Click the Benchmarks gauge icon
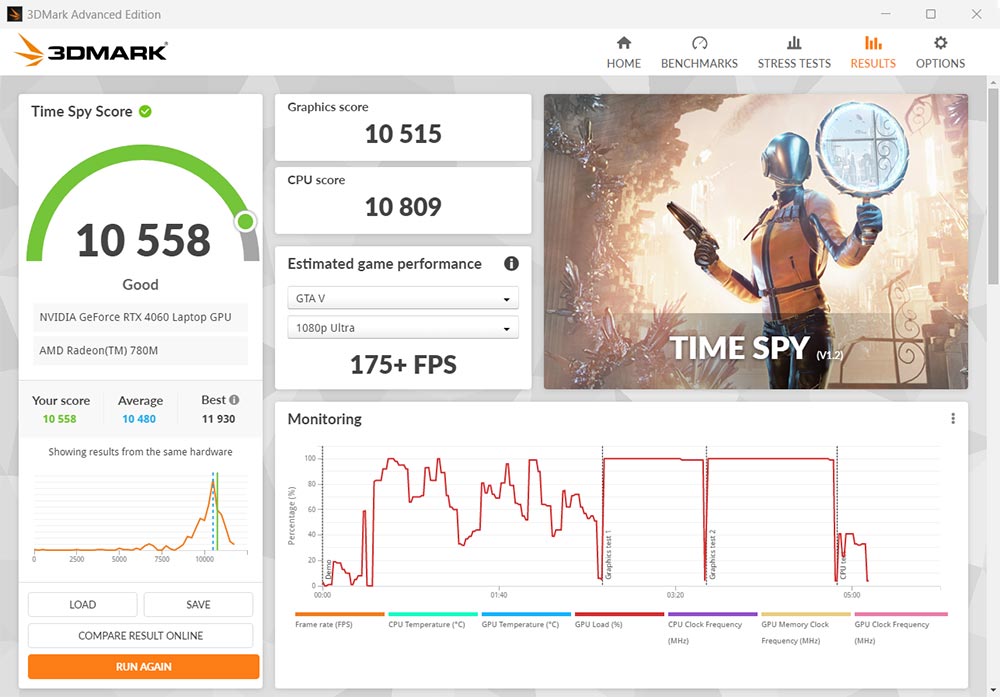The image size is (1000, 697). 699,43
